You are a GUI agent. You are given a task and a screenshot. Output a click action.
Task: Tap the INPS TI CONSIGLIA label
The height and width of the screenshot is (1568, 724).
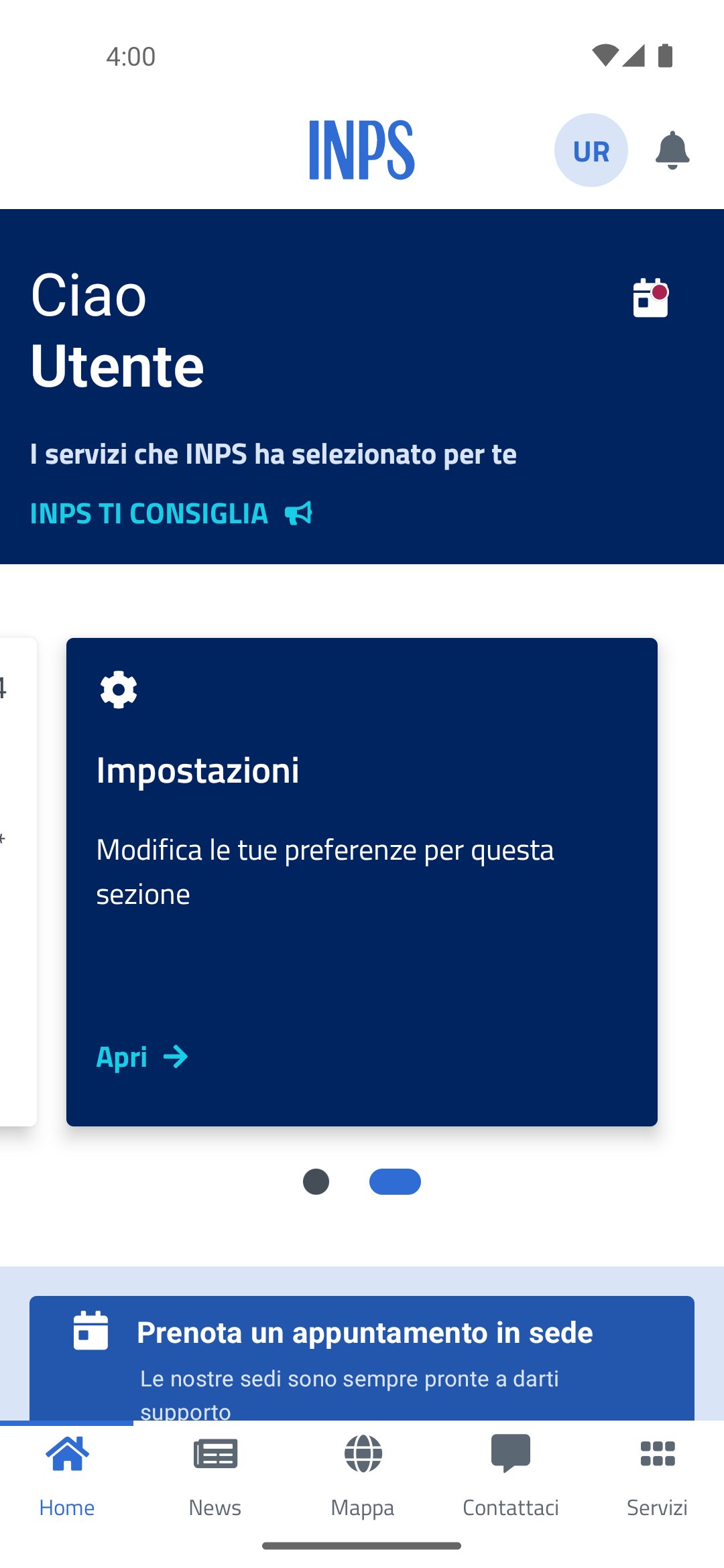(x=149, y=513)
